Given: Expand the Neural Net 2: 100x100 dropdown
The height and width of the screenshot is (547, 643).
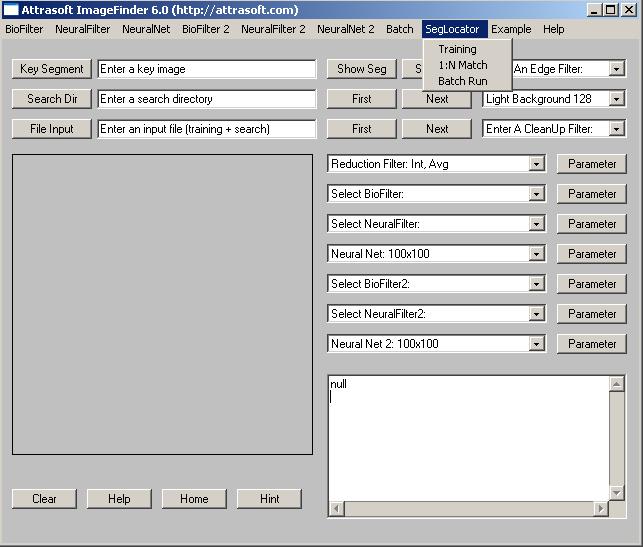Looking at the screenshot, I should pyautogui.click(x=537, y=344).
